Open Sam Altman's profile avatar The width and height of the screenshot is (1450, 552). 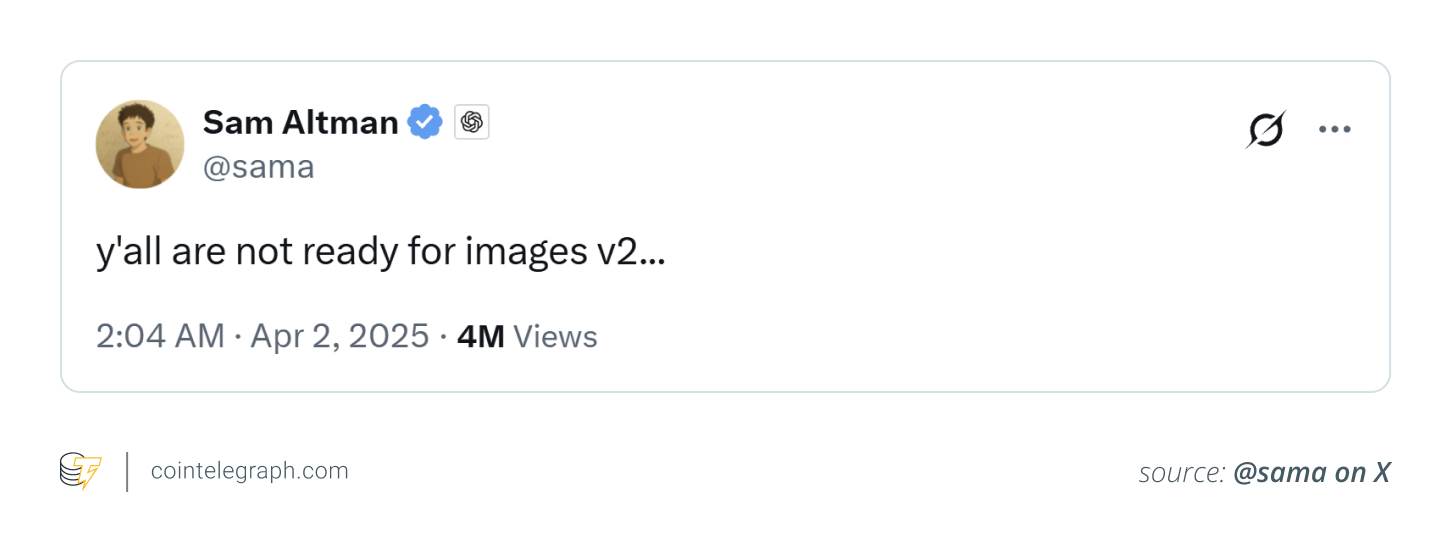pyautogui.click(x=140, y=144)
